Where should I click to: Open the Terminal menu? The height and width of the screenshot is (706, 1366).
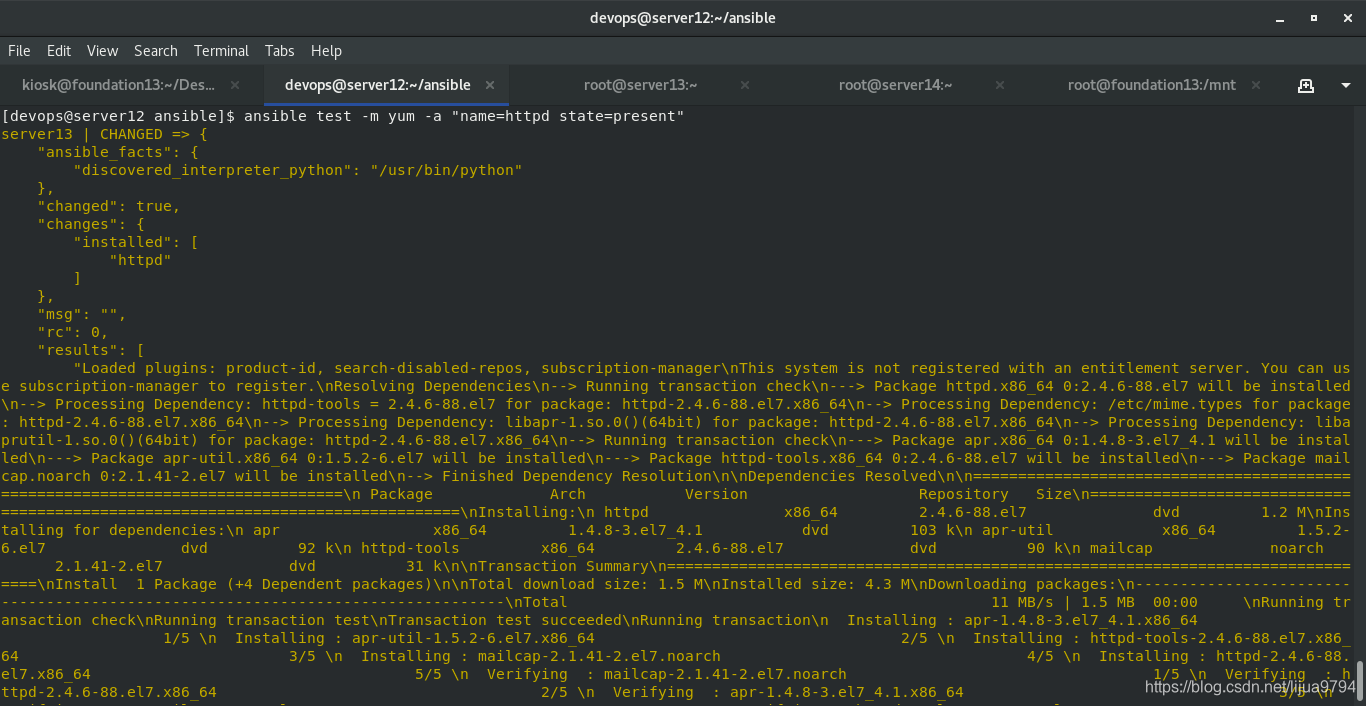click(x=221, y=50)
